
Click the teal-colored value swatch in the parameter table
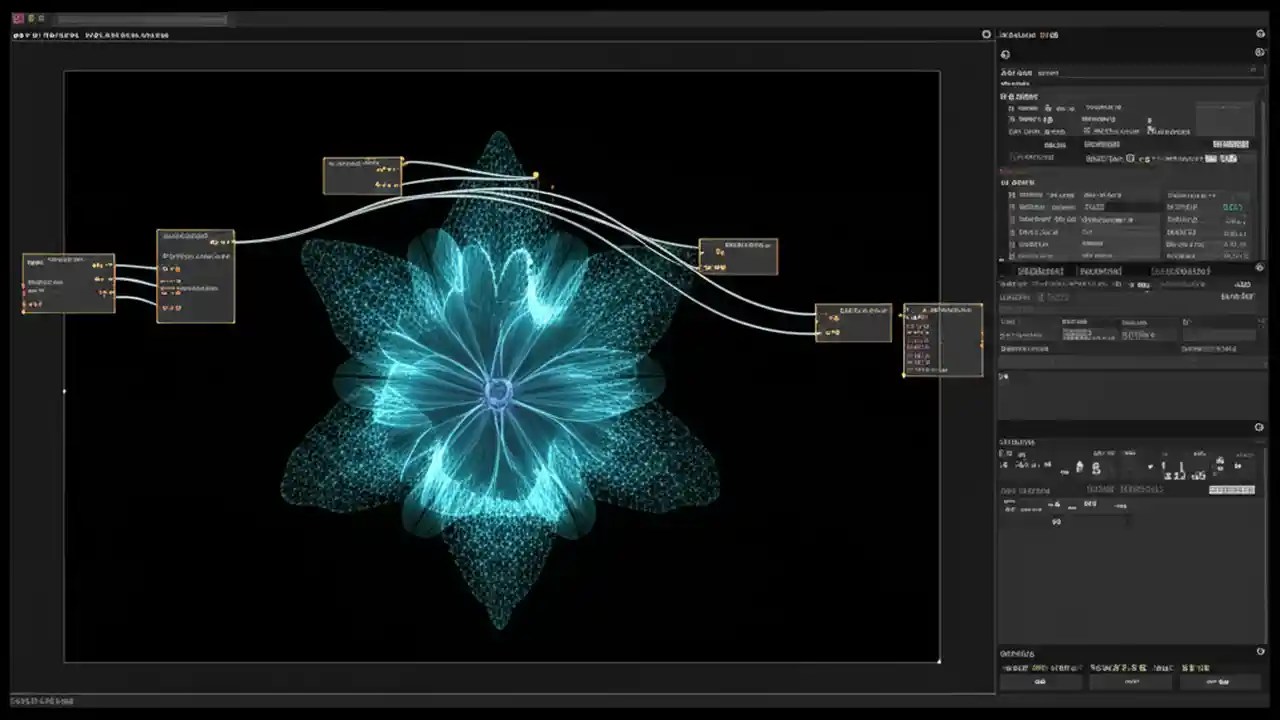coord(1232,208)
